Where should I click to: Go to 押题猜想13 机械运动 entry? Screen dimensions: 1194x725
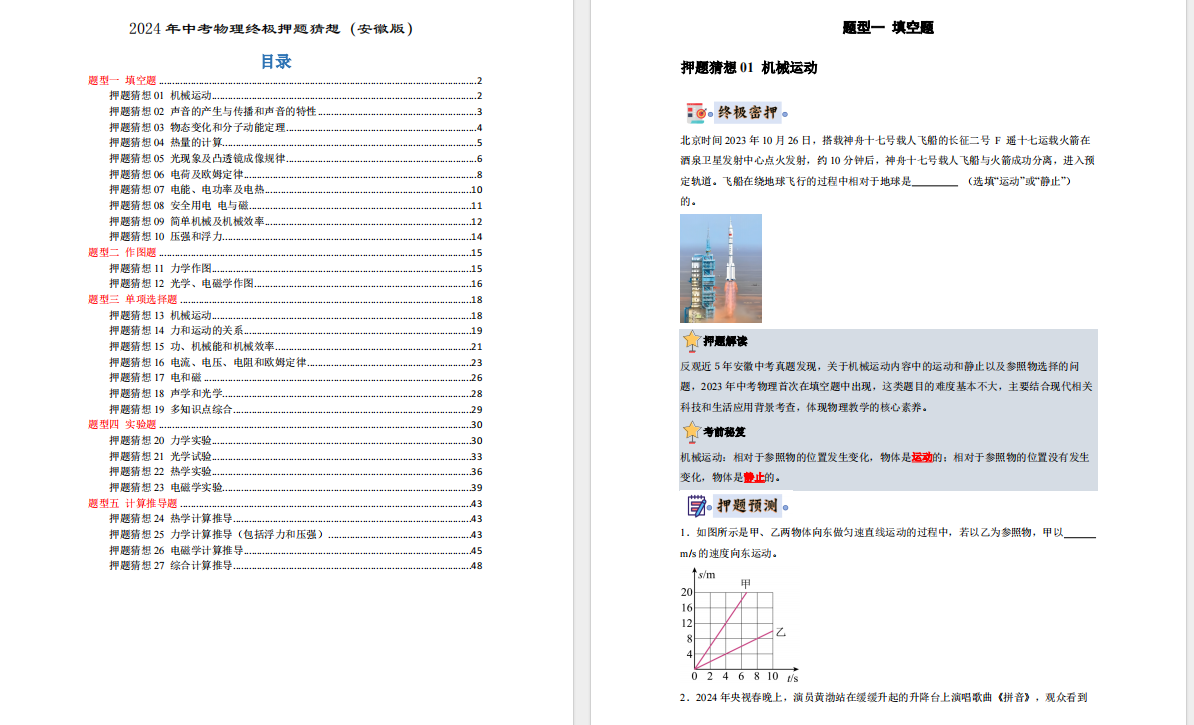click(295, 315)
